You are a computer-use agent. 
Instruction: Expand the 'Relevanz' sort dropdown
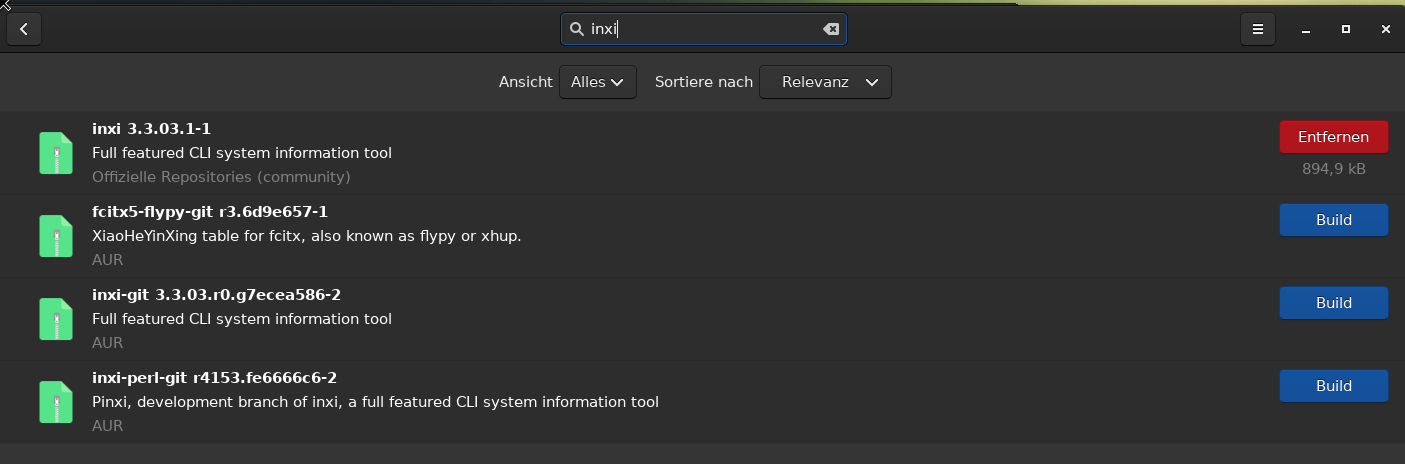[x=825, y=82]
